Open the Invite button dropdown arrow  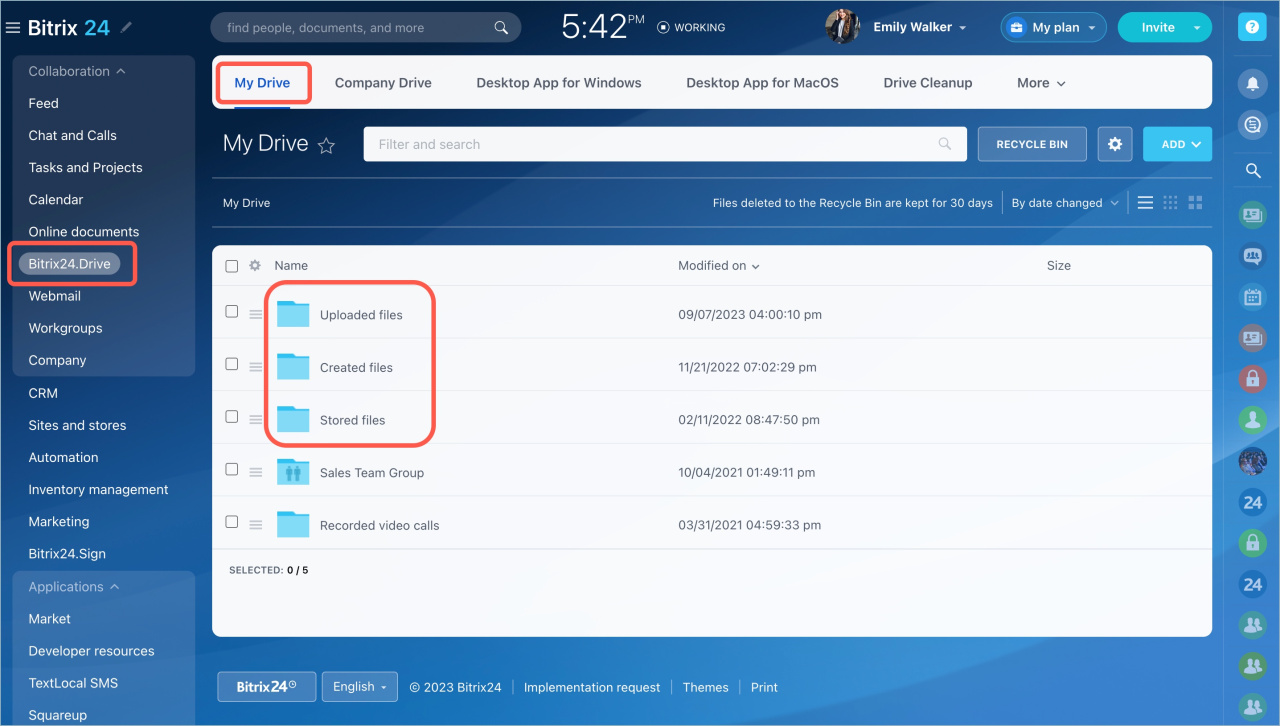1197,28
